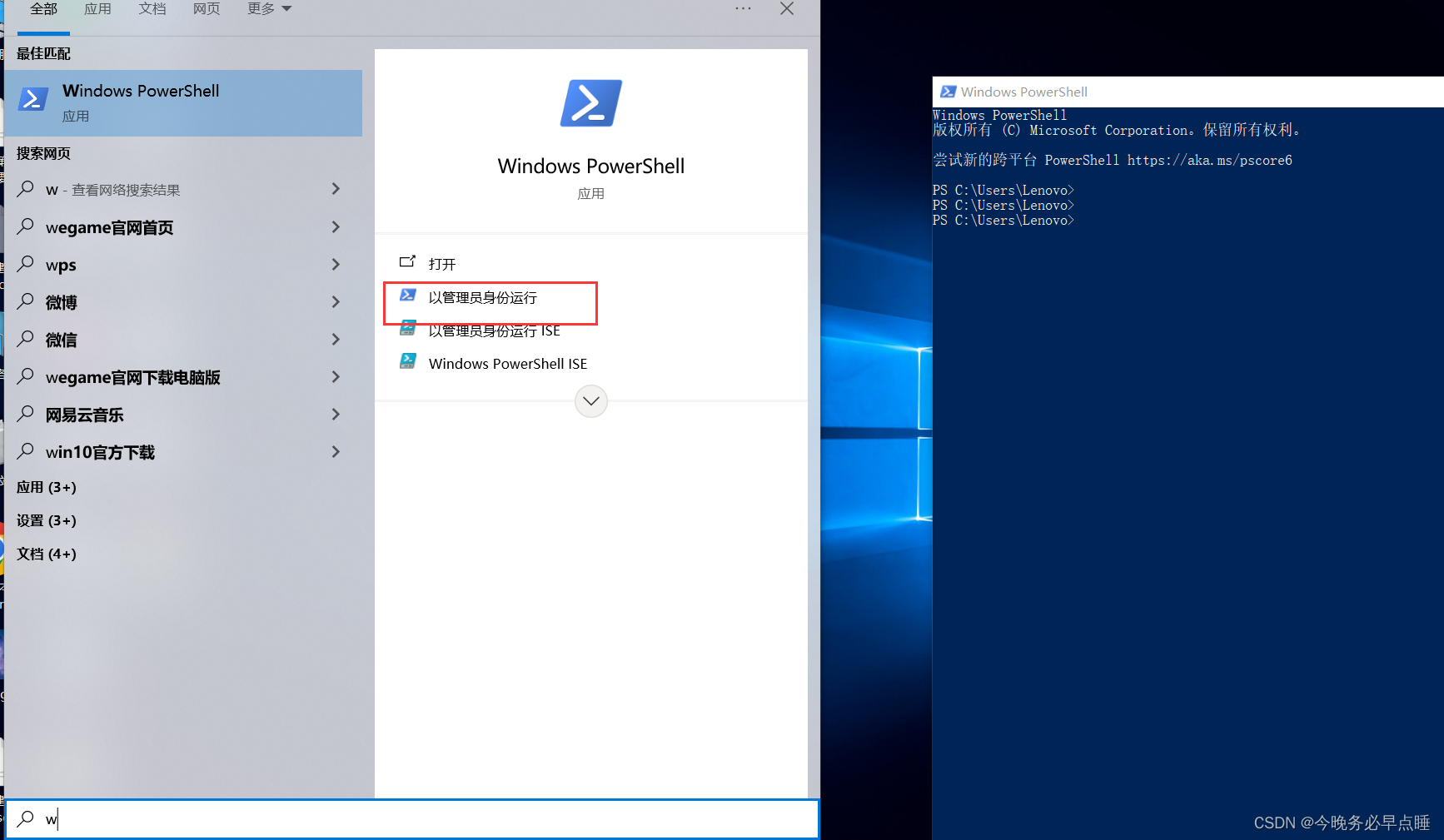Choose 以管理员身份运行 ISE
1444x840 pixels.
[x=495, y=331]
